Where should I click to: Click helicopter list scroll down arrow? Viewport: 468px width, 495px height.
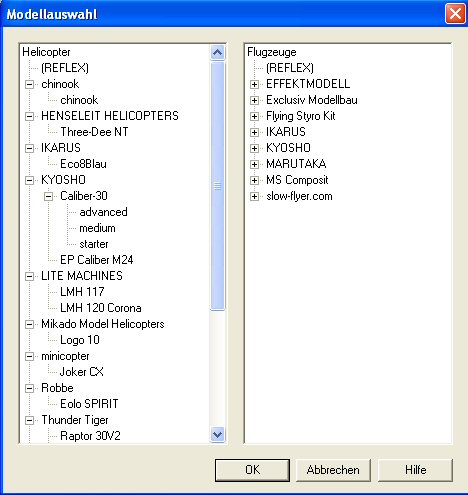click(x=218, y=435)
